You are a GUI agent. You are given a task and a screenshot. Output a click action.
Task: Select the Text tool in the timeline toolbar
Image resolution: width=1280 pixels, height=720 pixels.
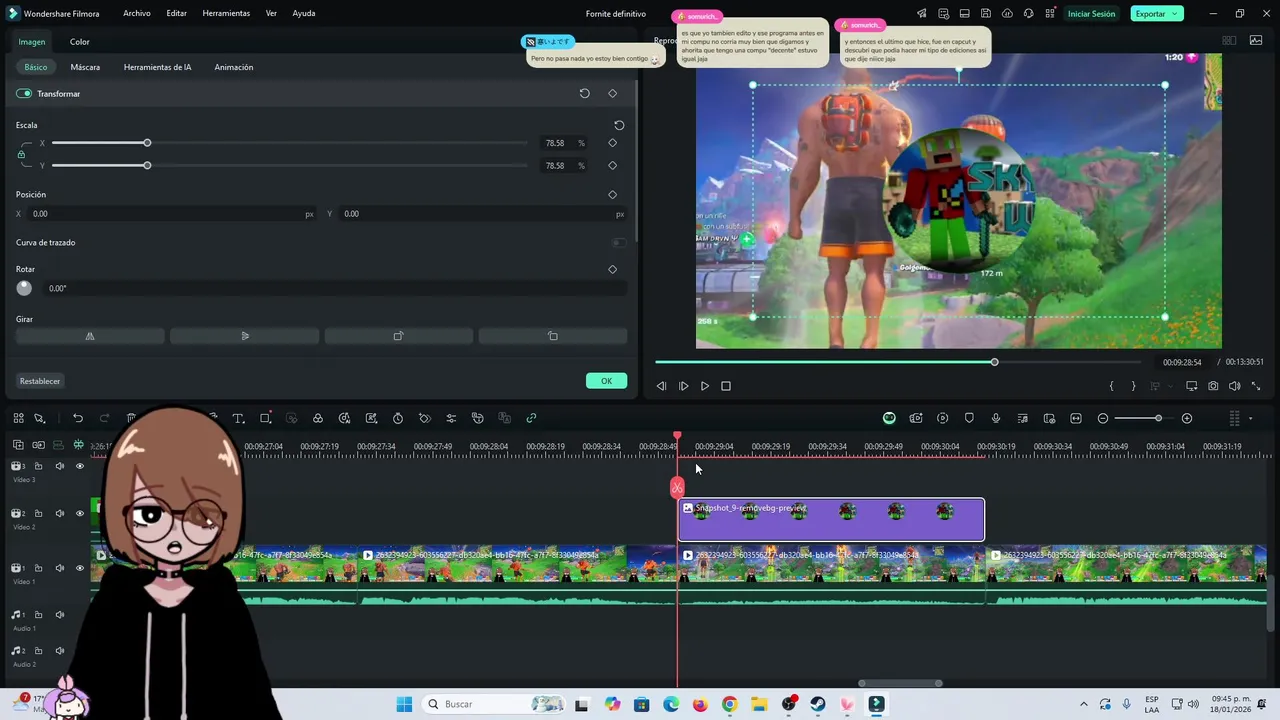[x=238, y=418]
